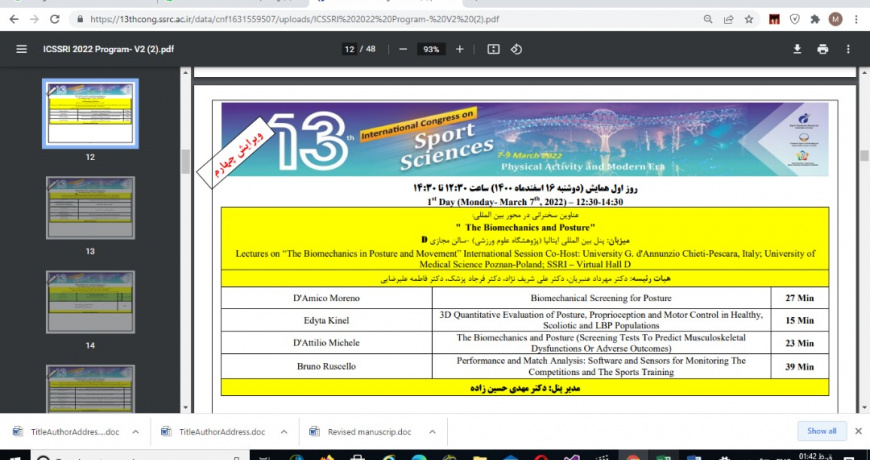Bookmark this page with the star

coord(749,19)
